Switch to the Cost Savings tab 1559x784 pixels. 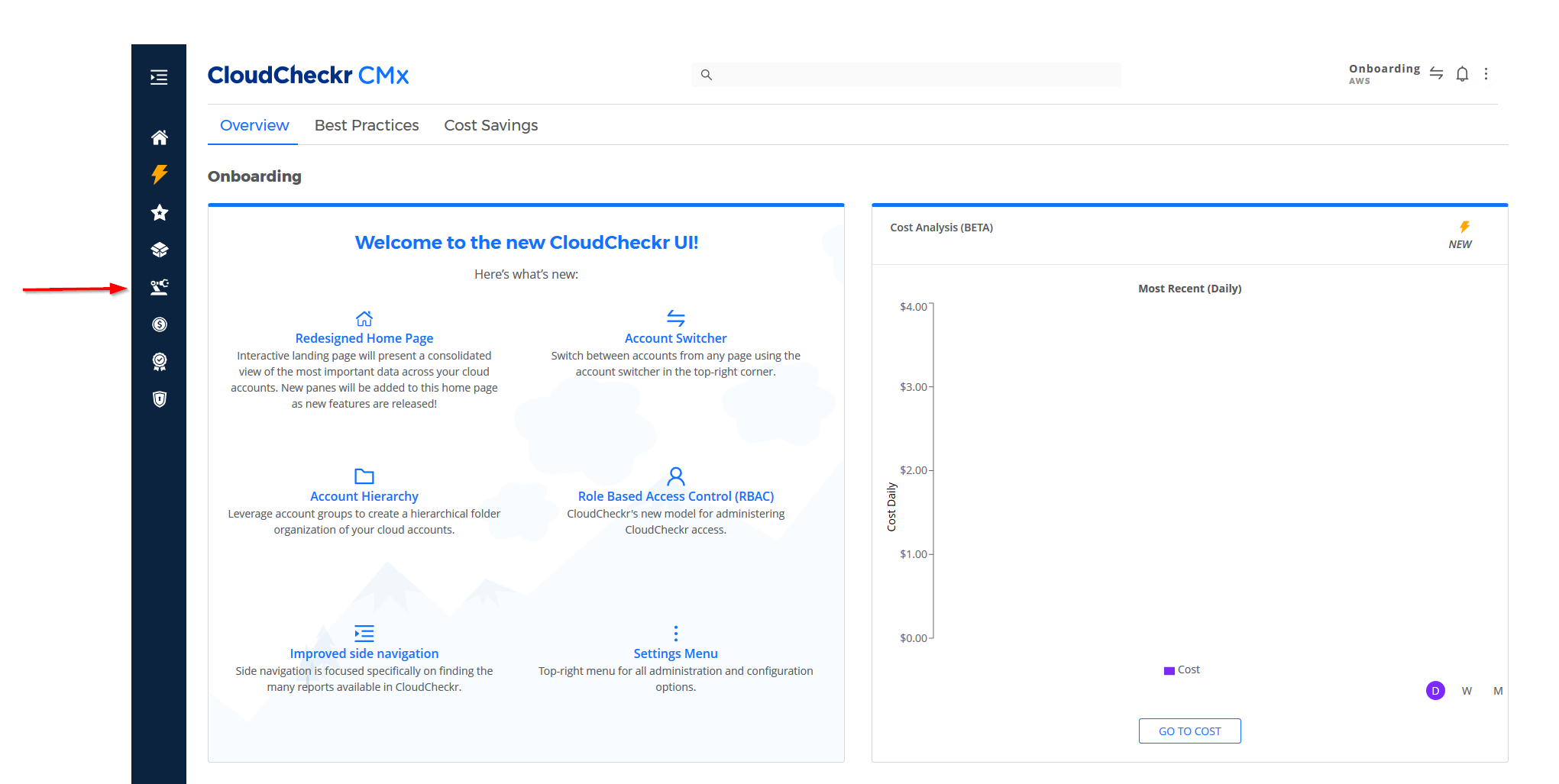[491, 125]
